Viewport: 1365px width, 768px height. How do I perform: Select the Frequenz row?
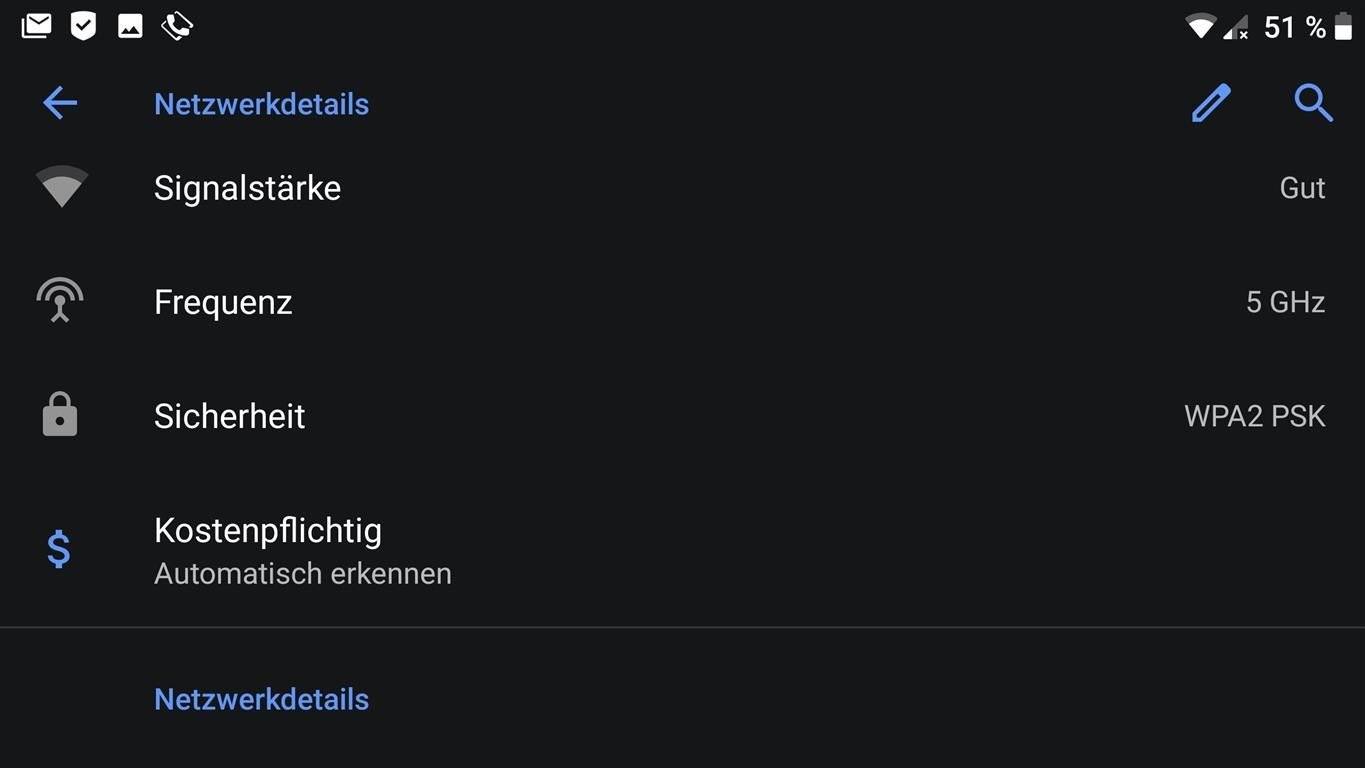(x=682, y=302)
